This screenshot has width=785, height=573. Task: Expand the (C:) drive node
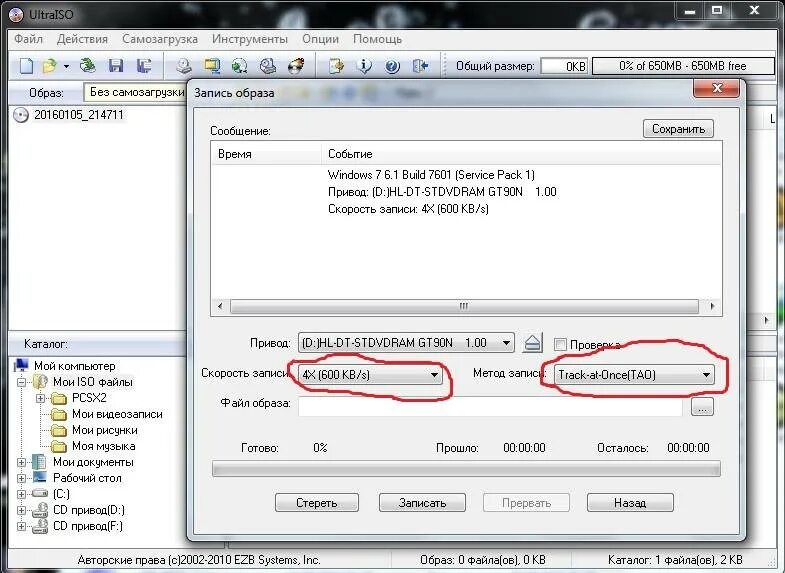(x=21, y=494)
